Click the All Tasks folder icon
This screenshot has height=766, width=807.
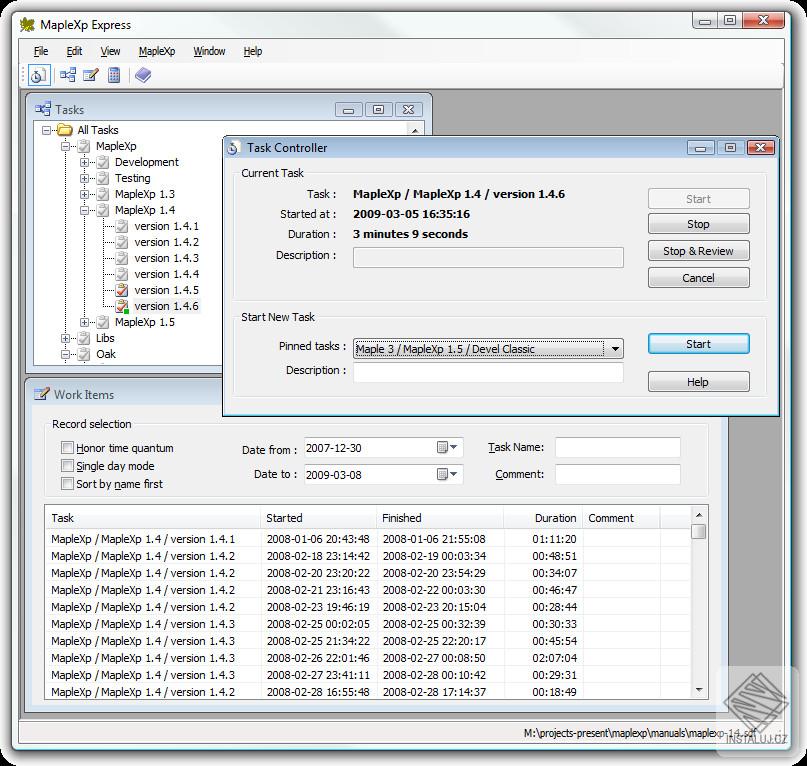click(64, 130)
